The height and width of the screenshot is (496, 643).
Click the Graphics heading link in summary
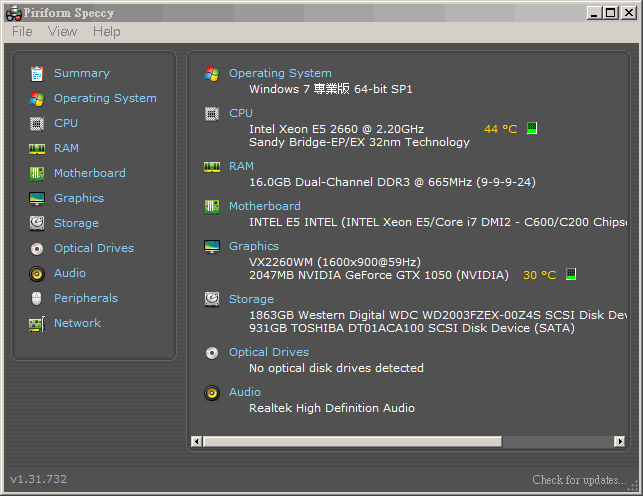pos(254,246)
